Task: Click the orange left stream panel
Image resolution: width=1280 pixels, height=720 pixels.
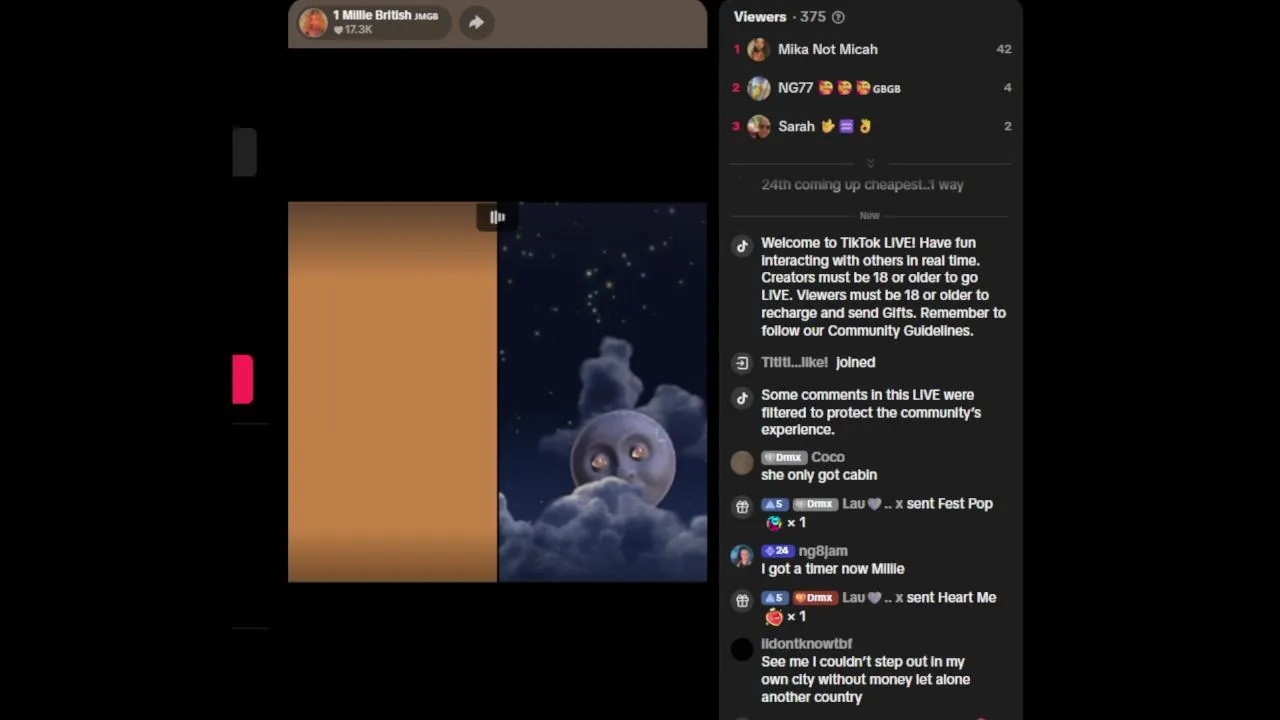Action: 392,392
